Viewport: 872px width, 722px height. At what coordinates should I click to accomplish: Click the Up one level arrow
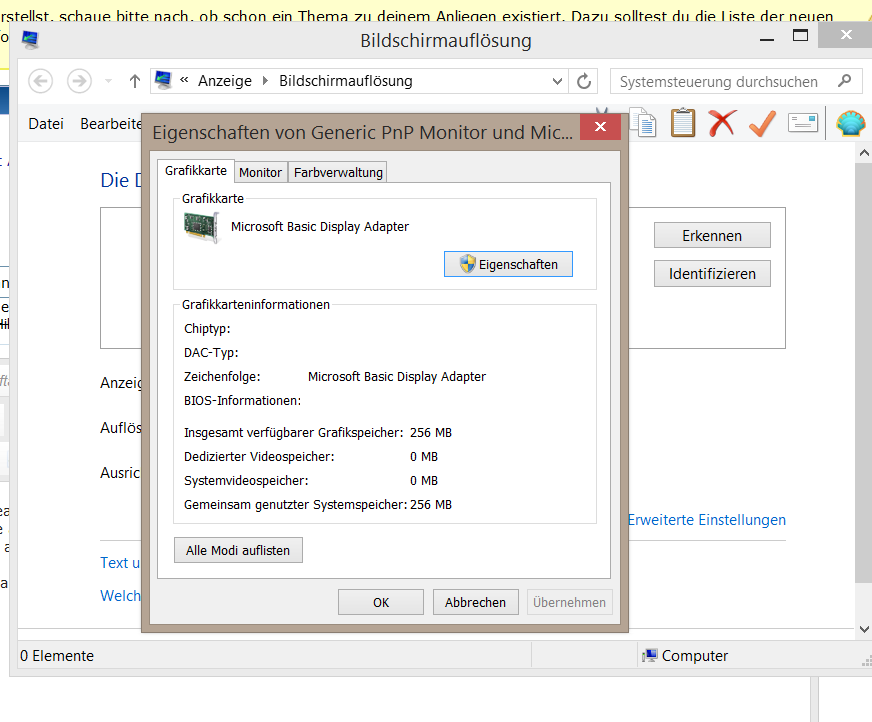pos(135,81)
